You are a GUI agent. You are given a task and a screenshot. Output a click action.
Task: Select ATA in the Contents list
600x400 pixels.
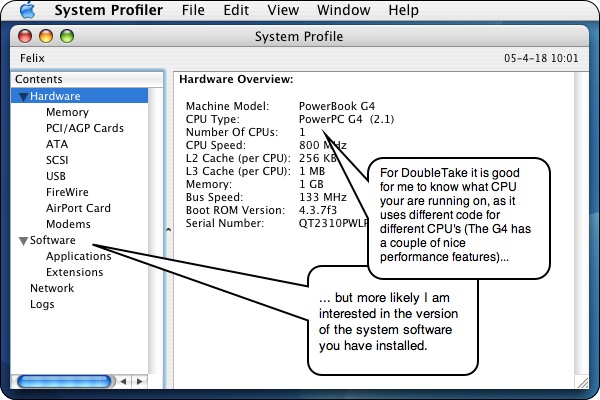(x=57, y=144)
